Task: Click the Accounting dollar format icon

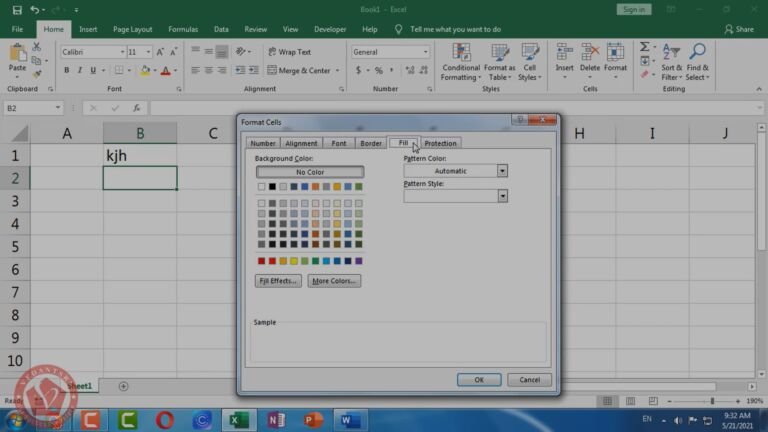Action: pyautogui.click(x=359, y=71)
